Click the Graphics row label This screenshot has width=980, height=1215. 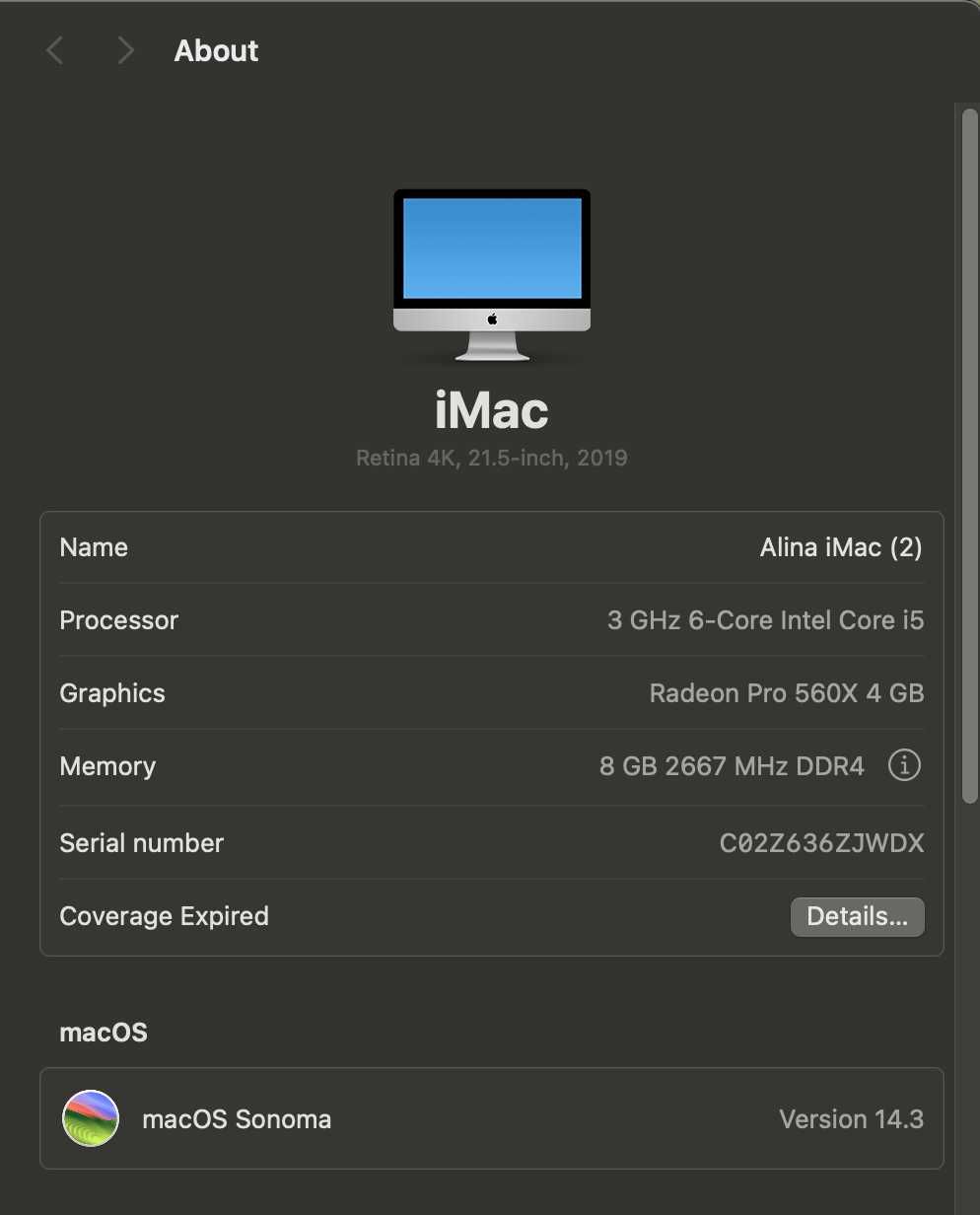click(112, 693)
